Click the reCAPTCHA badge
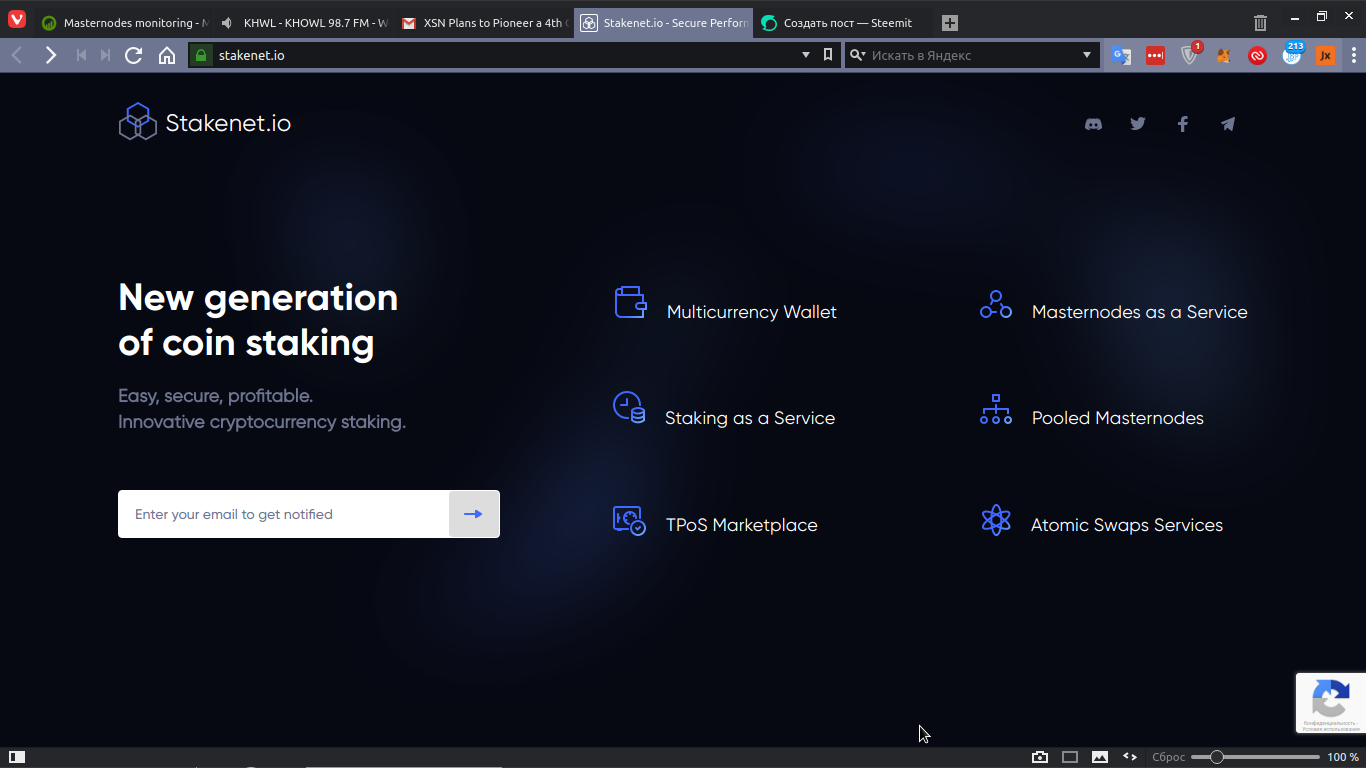The height and width of the screenshot is (768, 1366). click(x=1330, y=703)
